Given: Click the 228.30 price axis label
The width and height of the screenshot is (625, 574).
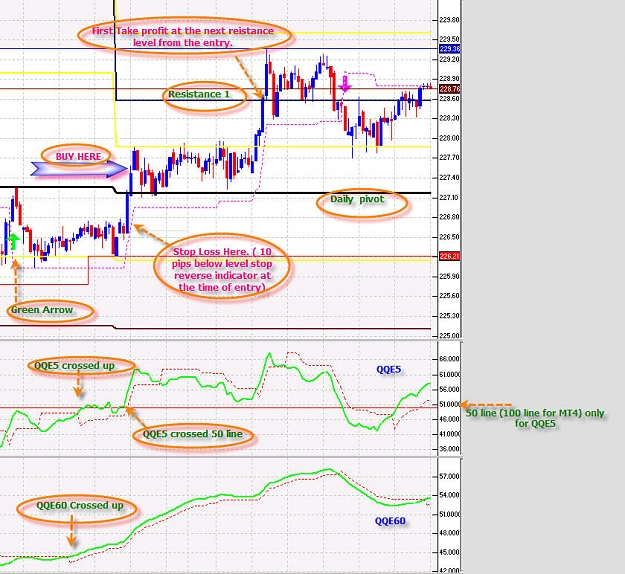Looking at the screenshot, I should click(x=449, y=118).
